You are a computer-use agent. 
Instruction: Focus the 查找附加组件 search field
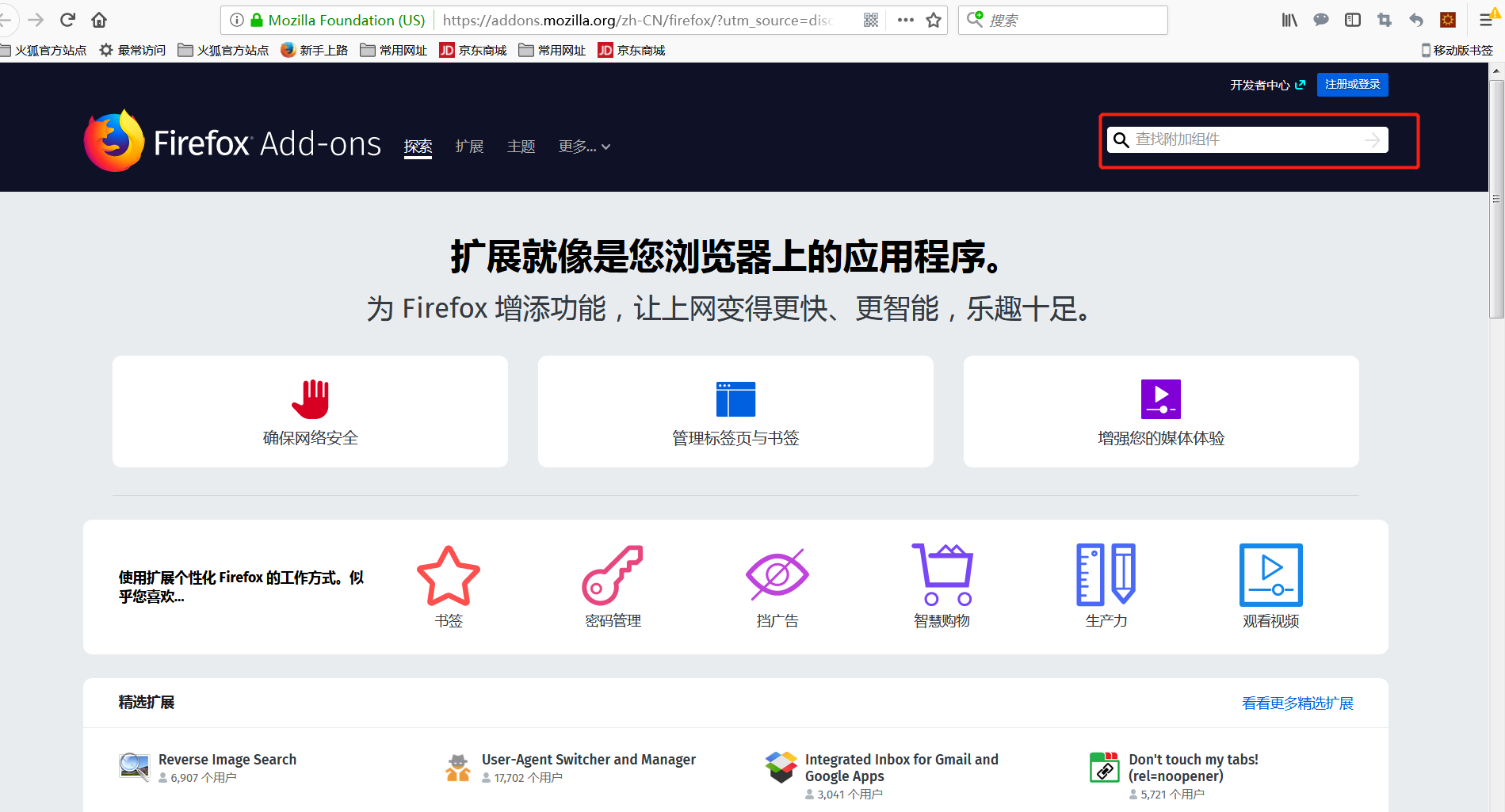pos(1247,139)
